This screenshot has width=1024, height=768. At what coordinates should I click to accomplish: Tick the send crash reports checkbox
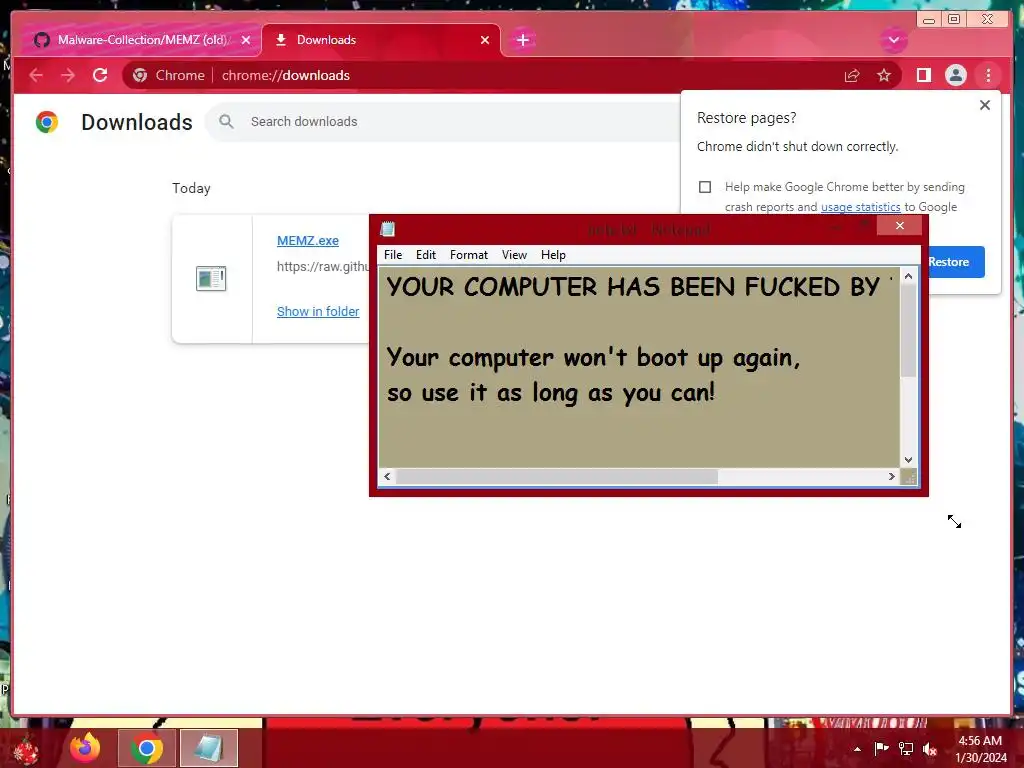pyautogui.click(x=705, y=187)
